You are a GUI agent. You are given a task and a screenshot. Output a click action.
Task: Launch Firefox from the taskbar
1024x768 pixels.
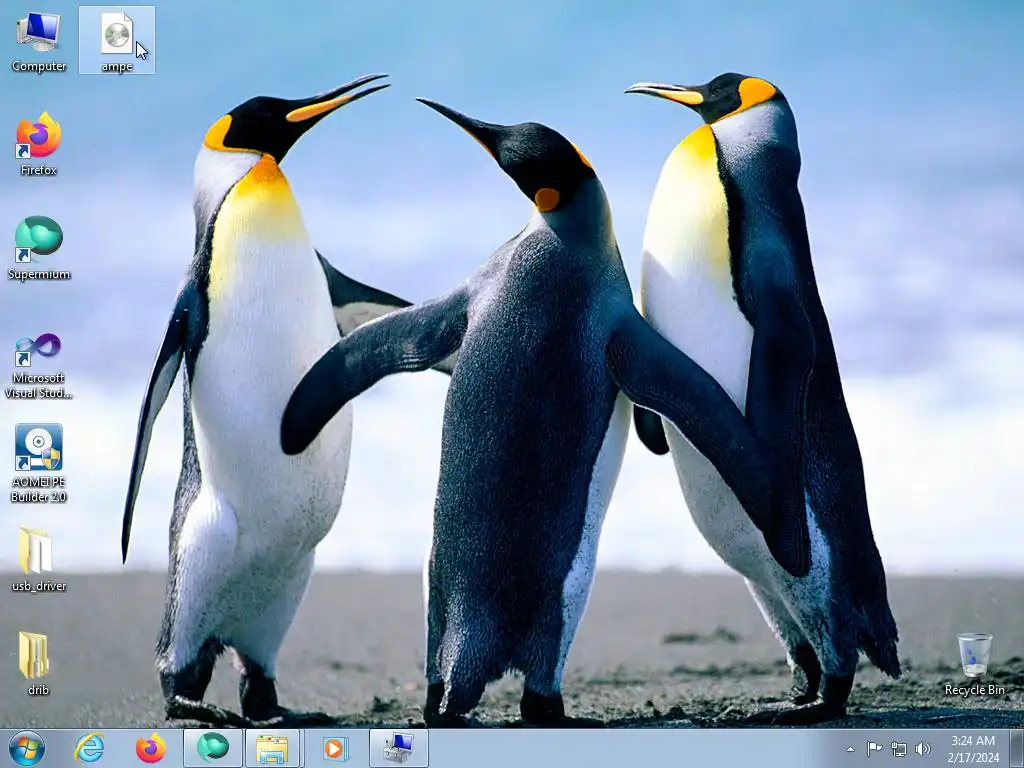coord(151,748)
